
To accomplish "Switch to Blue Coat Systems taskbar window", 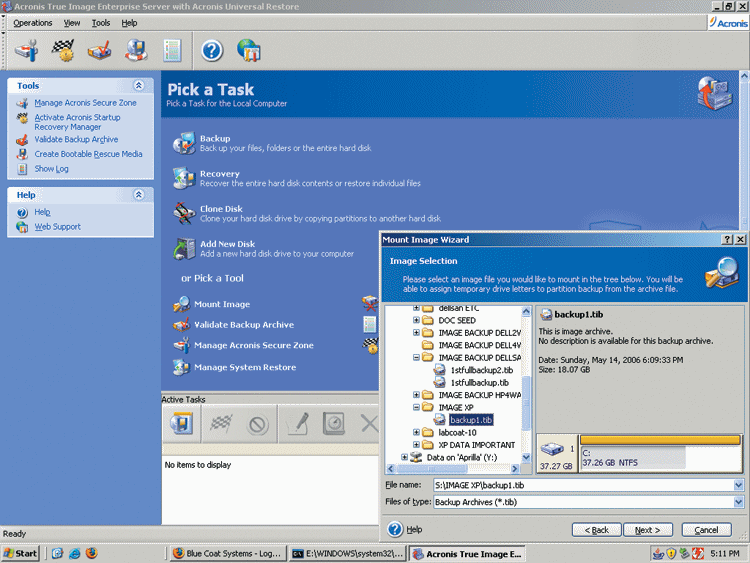I will click(228, 553).
